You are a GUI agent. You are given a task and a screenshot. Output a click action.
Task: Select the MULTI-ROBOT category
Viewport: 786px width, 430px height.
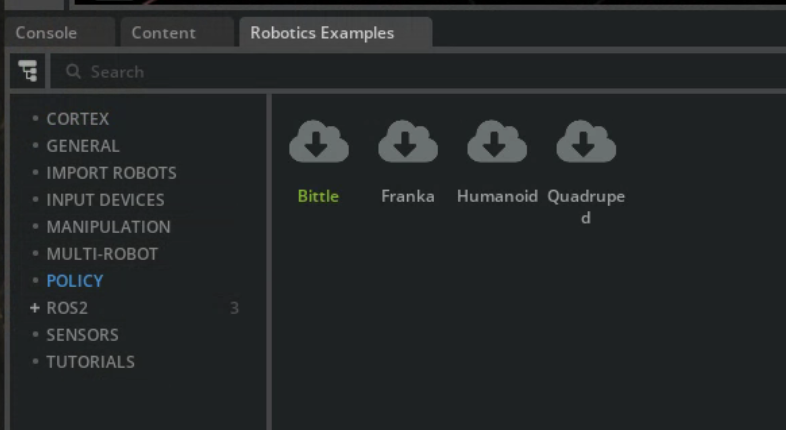point(101,254)
